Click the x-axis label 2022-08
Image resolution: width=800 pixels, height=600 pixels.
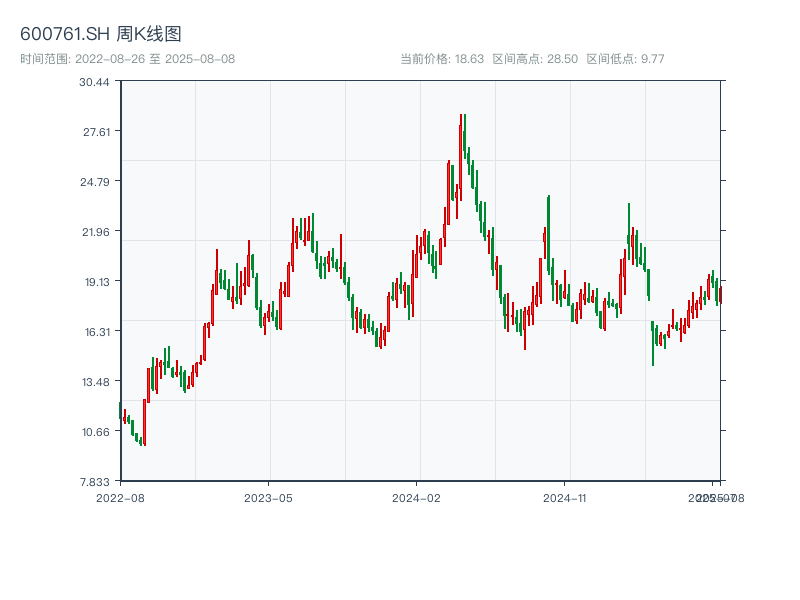point(120,498)
